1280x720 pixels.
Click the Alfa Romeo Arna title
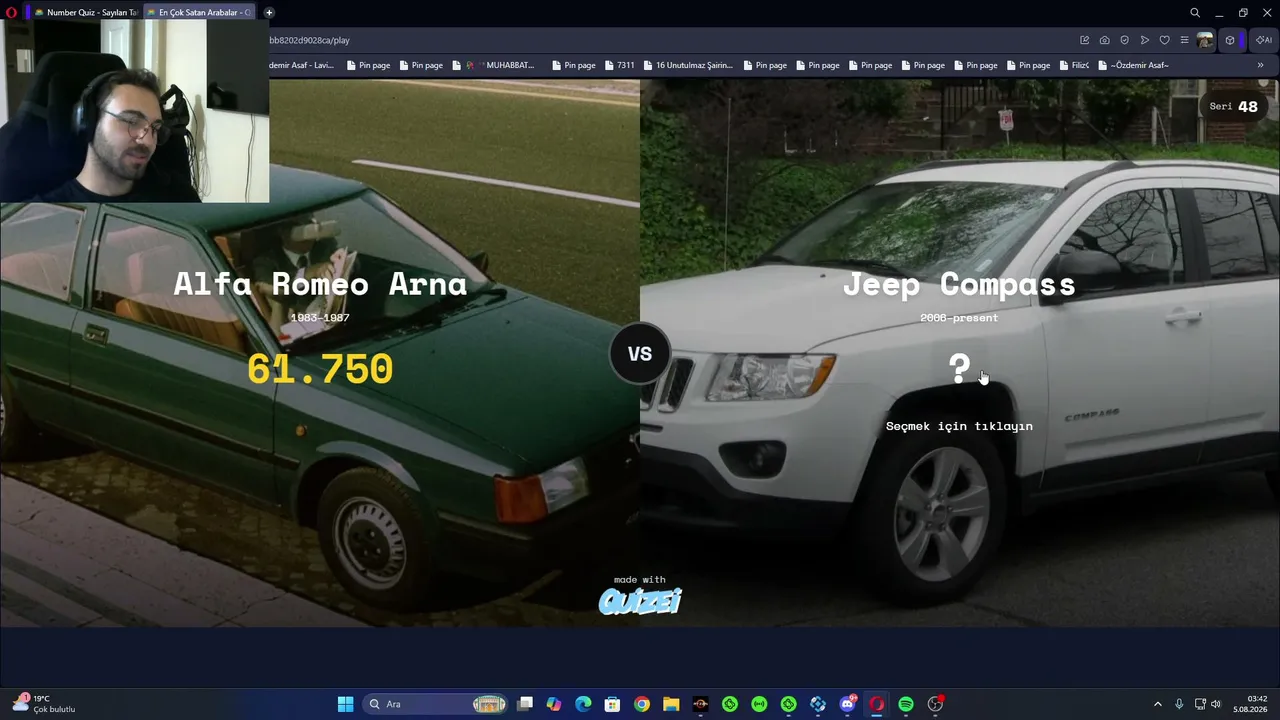pyautogui.click(x=320, y=284)
